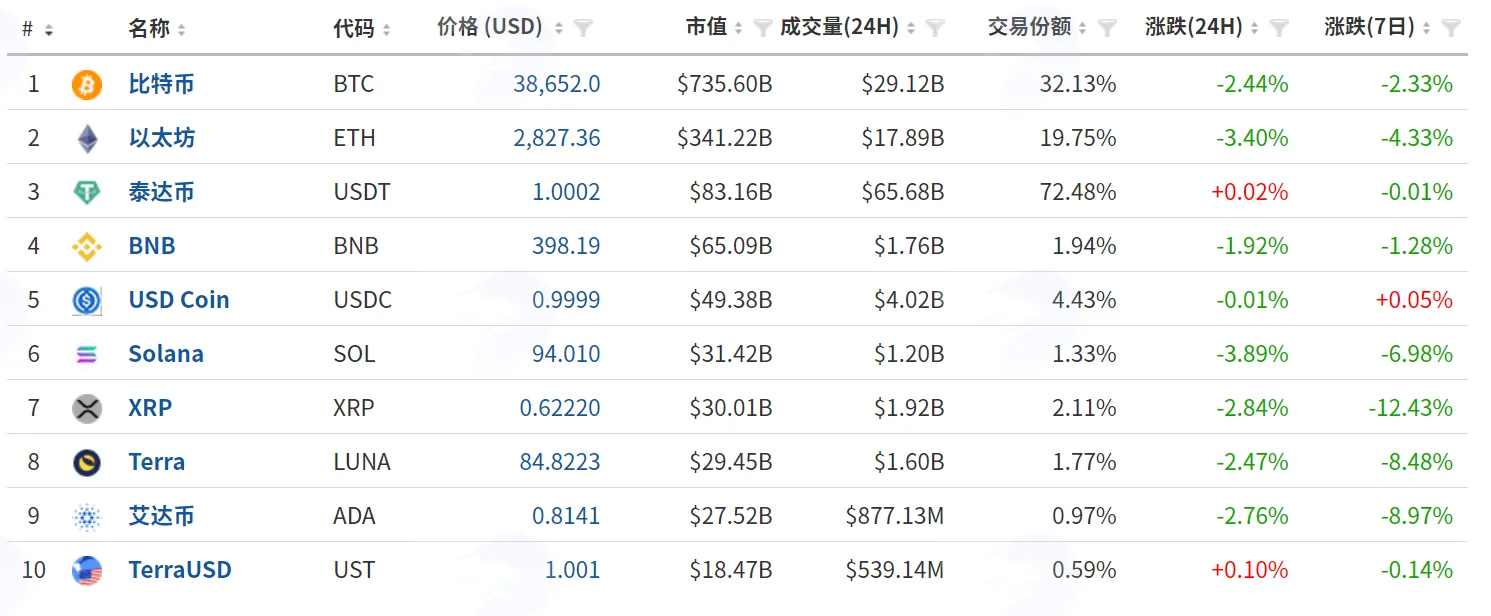The width and height of the screenshot is (1491, 616).
Task: Click 24H change -3.89%
Action: pyautogui.click(x=1252, y=354)
